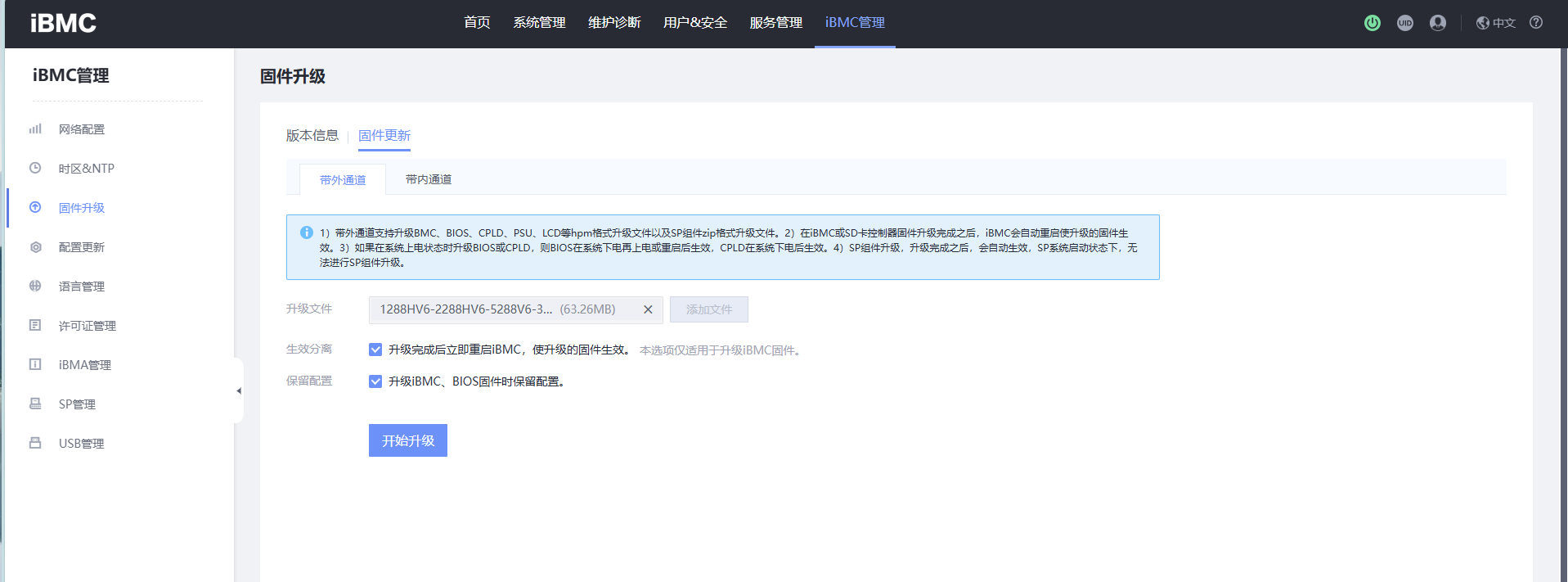Remove the selected upgrade file with X

point(648,309)
